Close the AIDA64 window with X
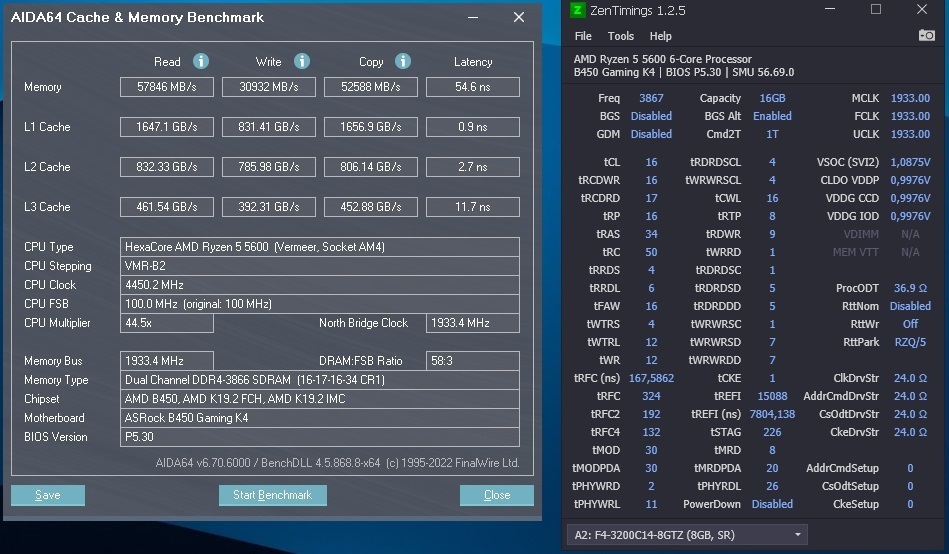Viewport: 949px width, 554px height. 519,18
